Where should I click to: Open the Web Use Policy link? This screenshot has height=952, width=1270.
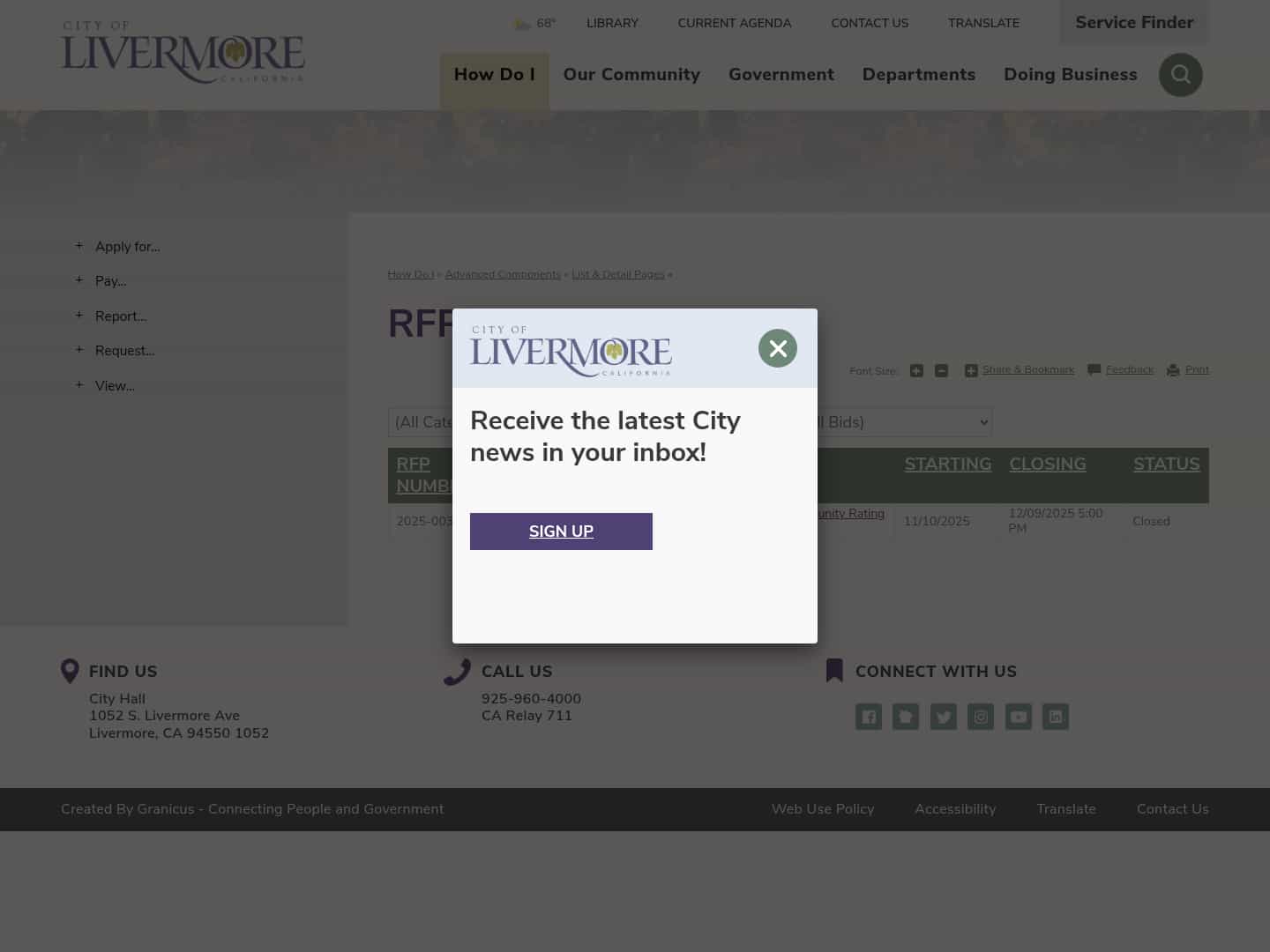pyautogui.click(x=822, y=809)
